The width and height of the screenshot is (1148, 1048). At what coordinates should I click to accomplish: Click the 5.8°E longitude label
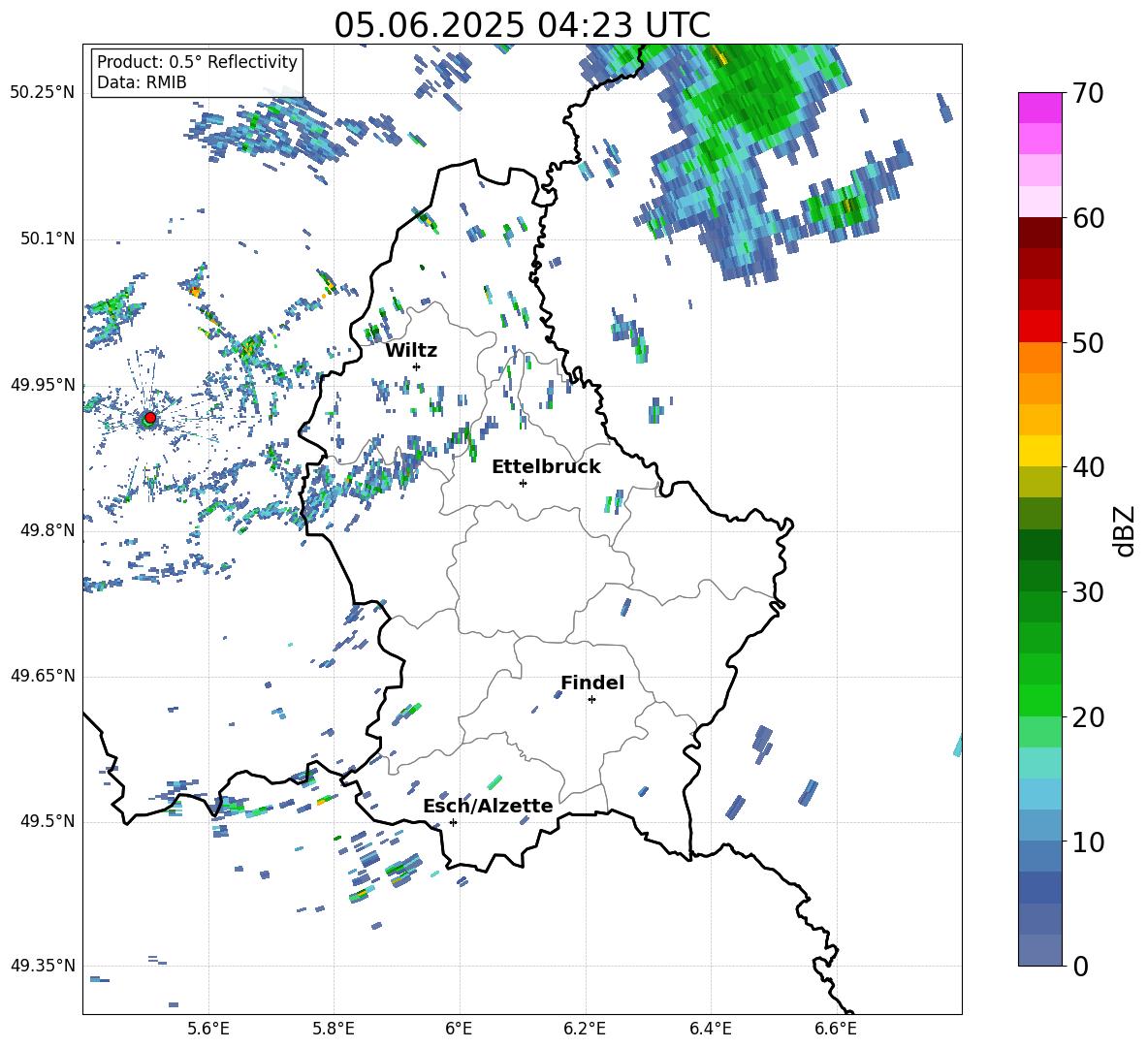[x=334, y=1029]
